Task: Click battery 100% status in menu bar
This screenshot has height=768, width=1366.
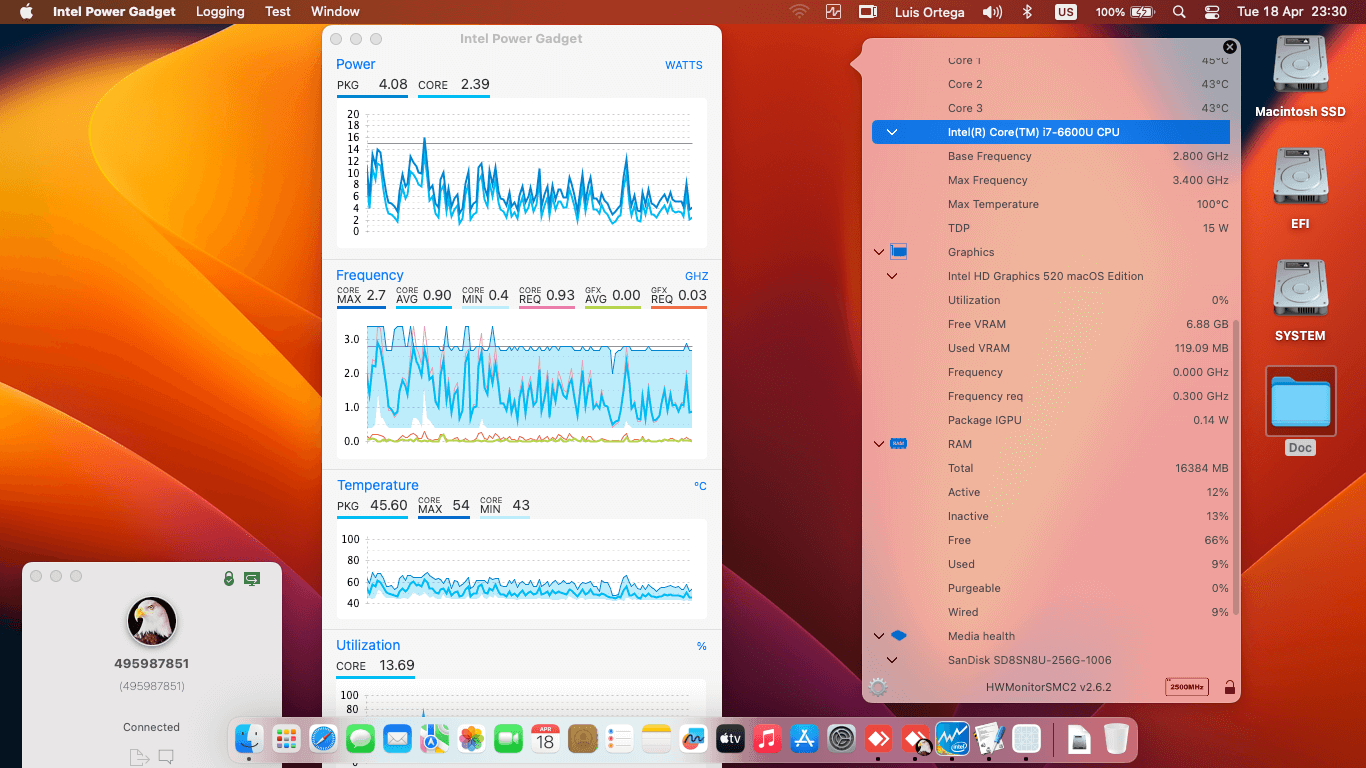Action: click(1125, 12)
